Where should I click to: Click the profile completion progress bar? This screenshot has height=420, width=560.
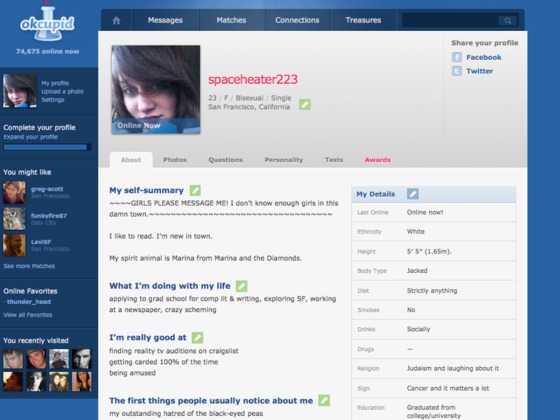(47, 147)
